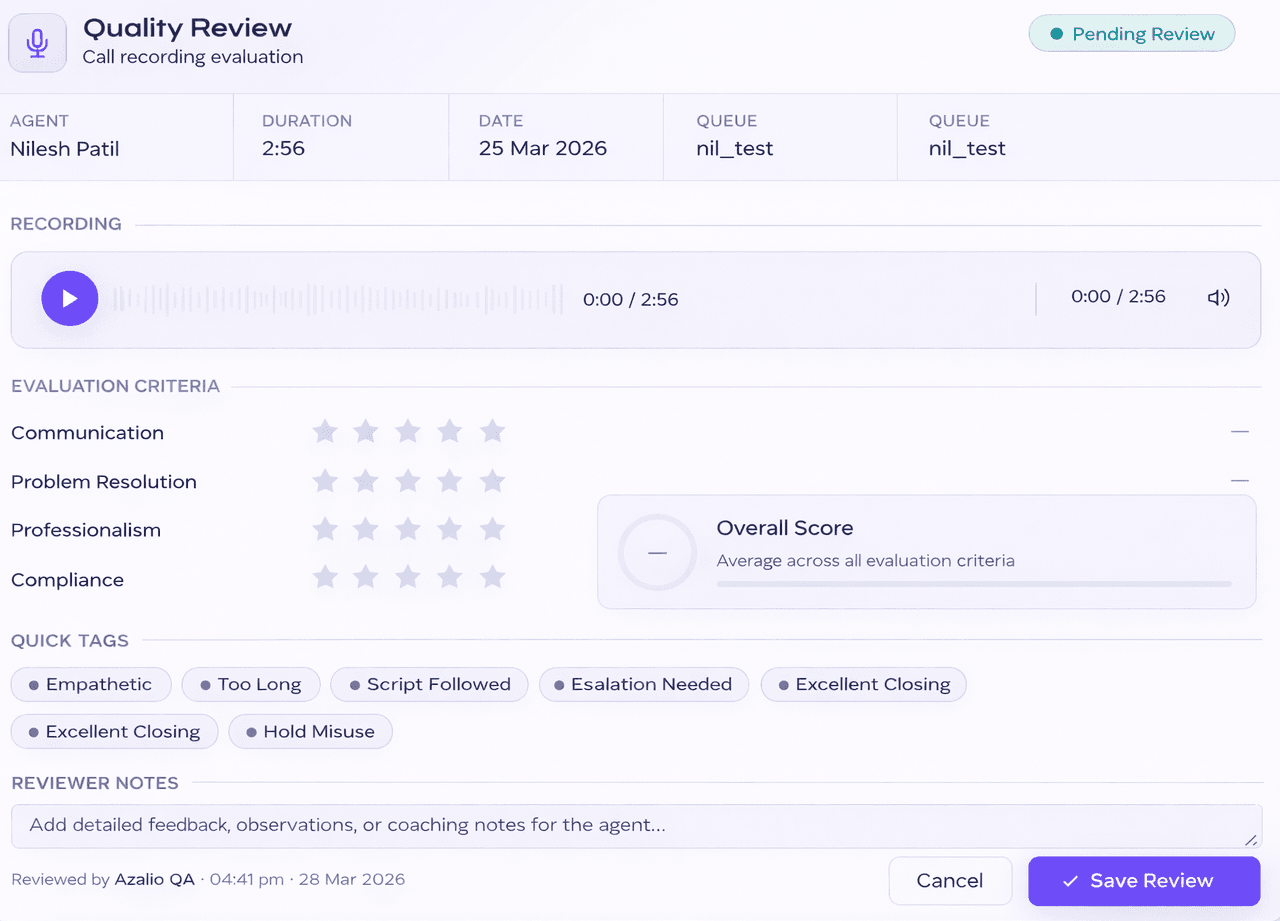The width and height of the screenshot is (1280, 921).
Task: Activate the Esalation Needed tag
Action: point(643,684)
